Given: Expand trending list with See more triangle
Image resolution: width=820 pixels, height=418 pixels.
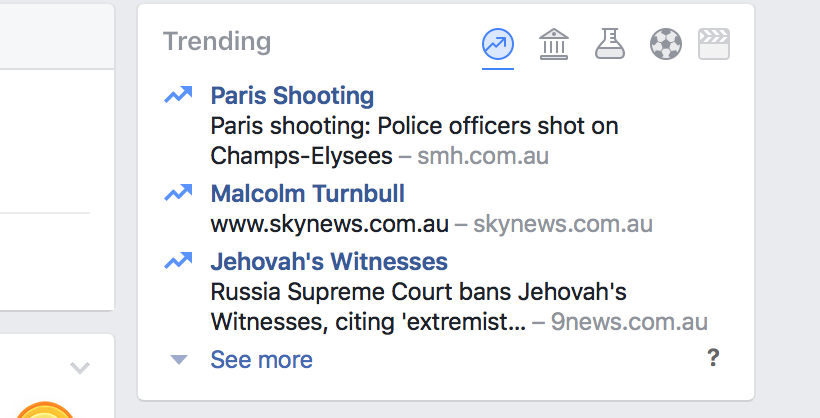Looking at the screenshot, I should 179,360.
